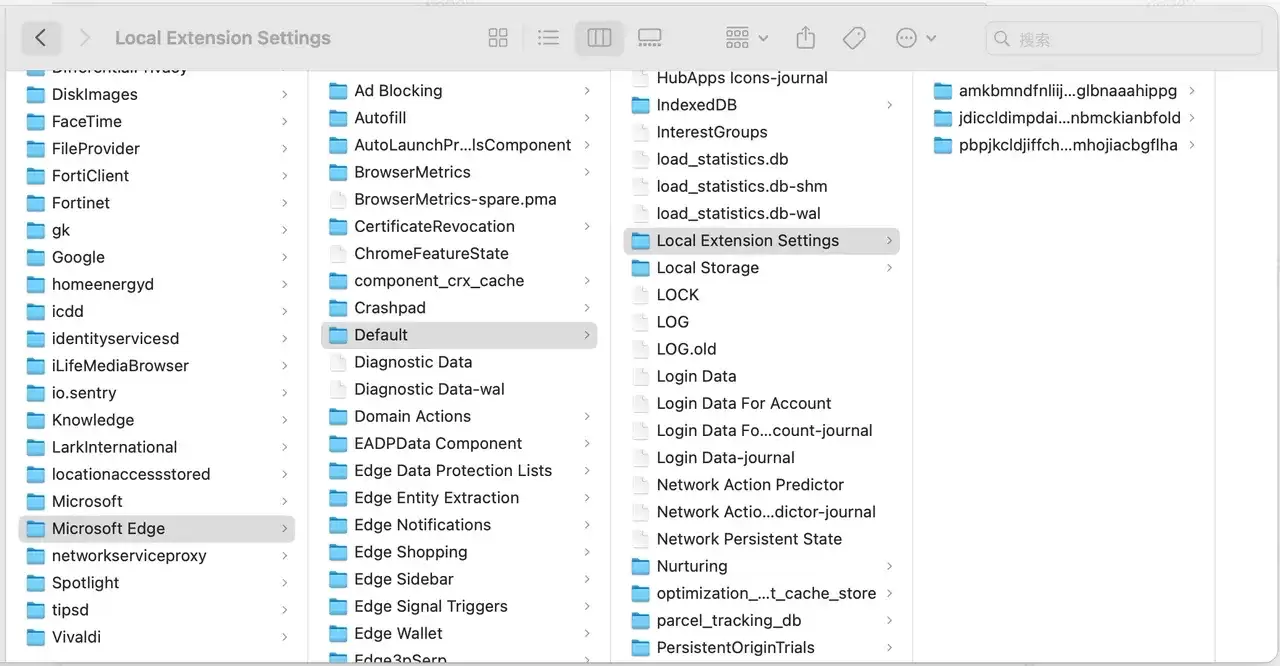Screen dimensions: 1280x666
Task: Select the EADPData Component folder
Action: click(459, 443)
